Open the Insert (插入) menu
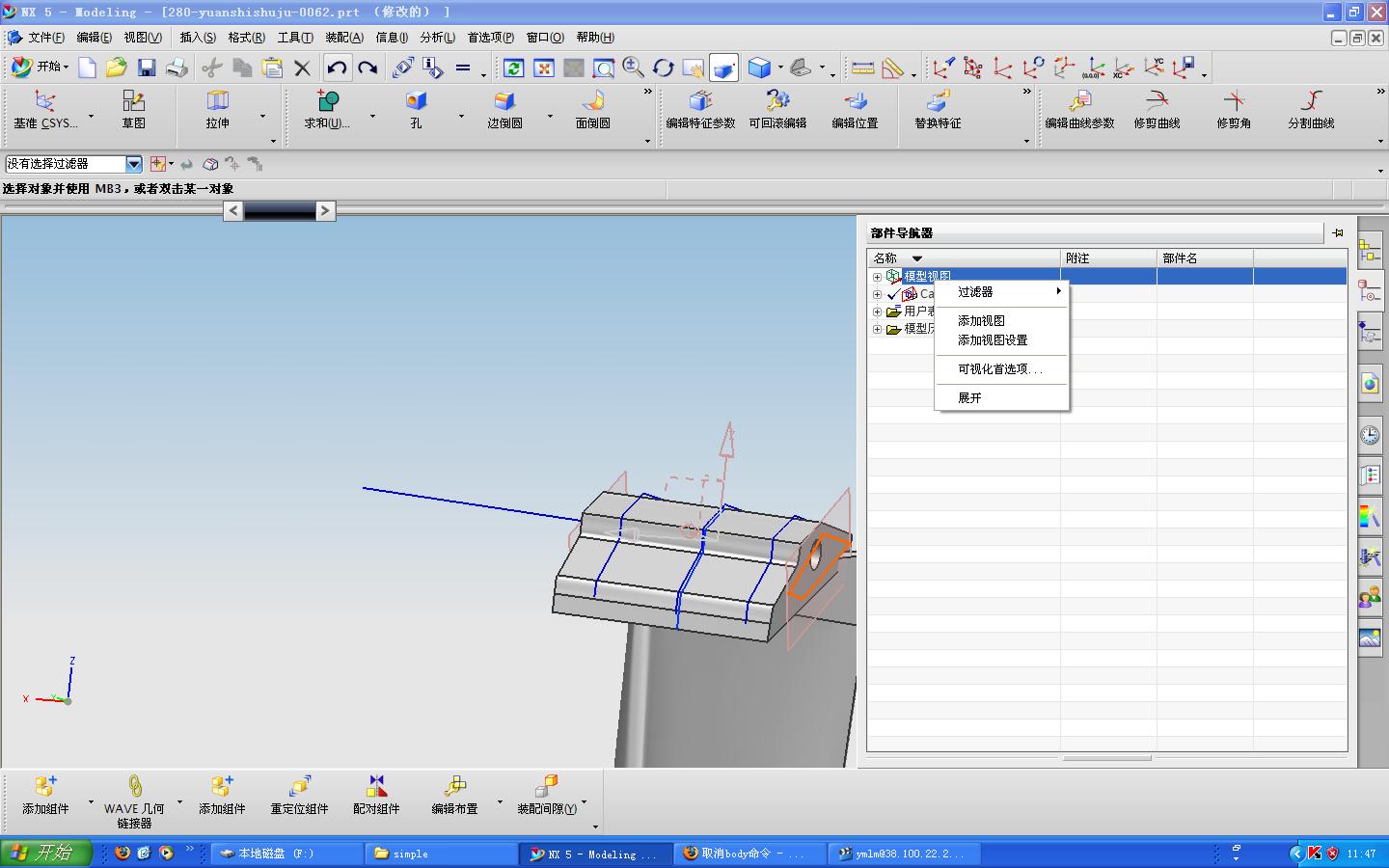Viewport: 1389px width, 868px height. tap(198, 38)
